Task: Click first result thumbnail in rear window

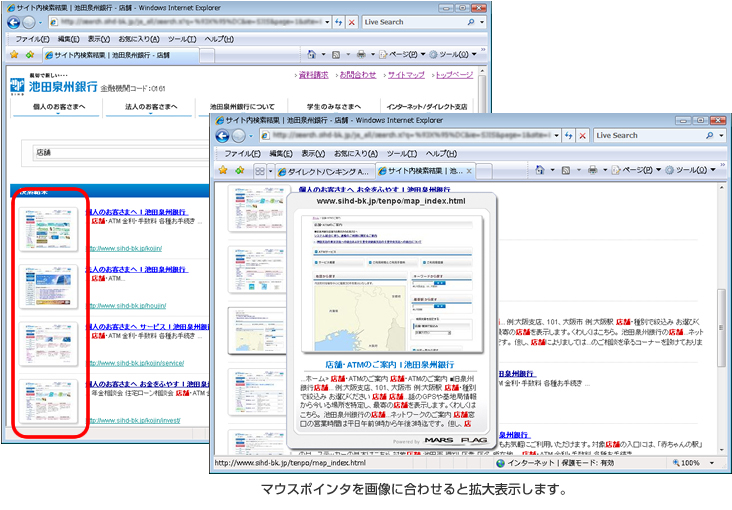Action: click(49, 230)
